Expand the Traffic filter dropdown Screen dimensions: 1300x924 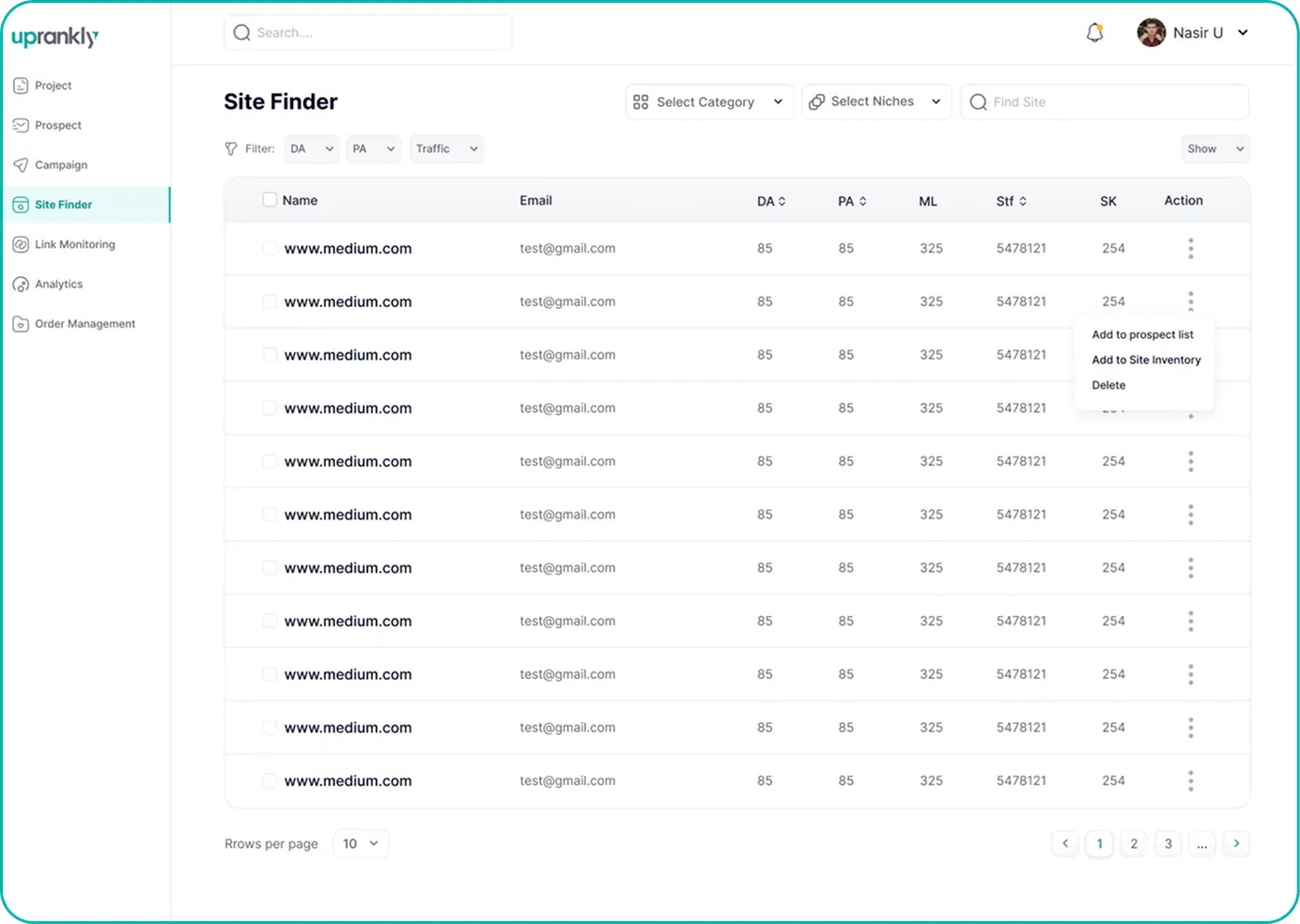(446, 148)
